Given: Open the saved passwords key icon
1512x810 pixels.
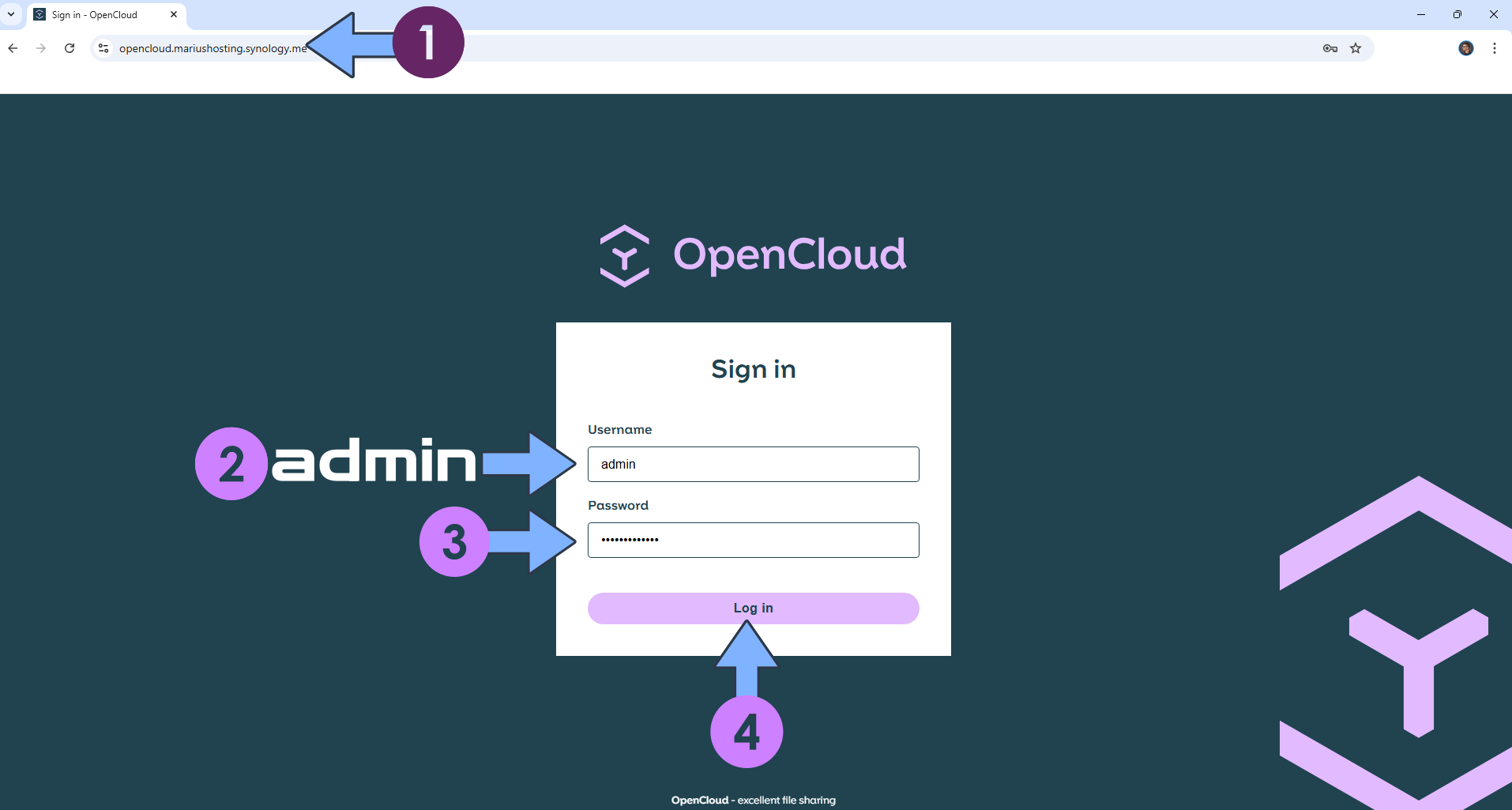Looking at the screenshot, I should tap(1330, 48).
